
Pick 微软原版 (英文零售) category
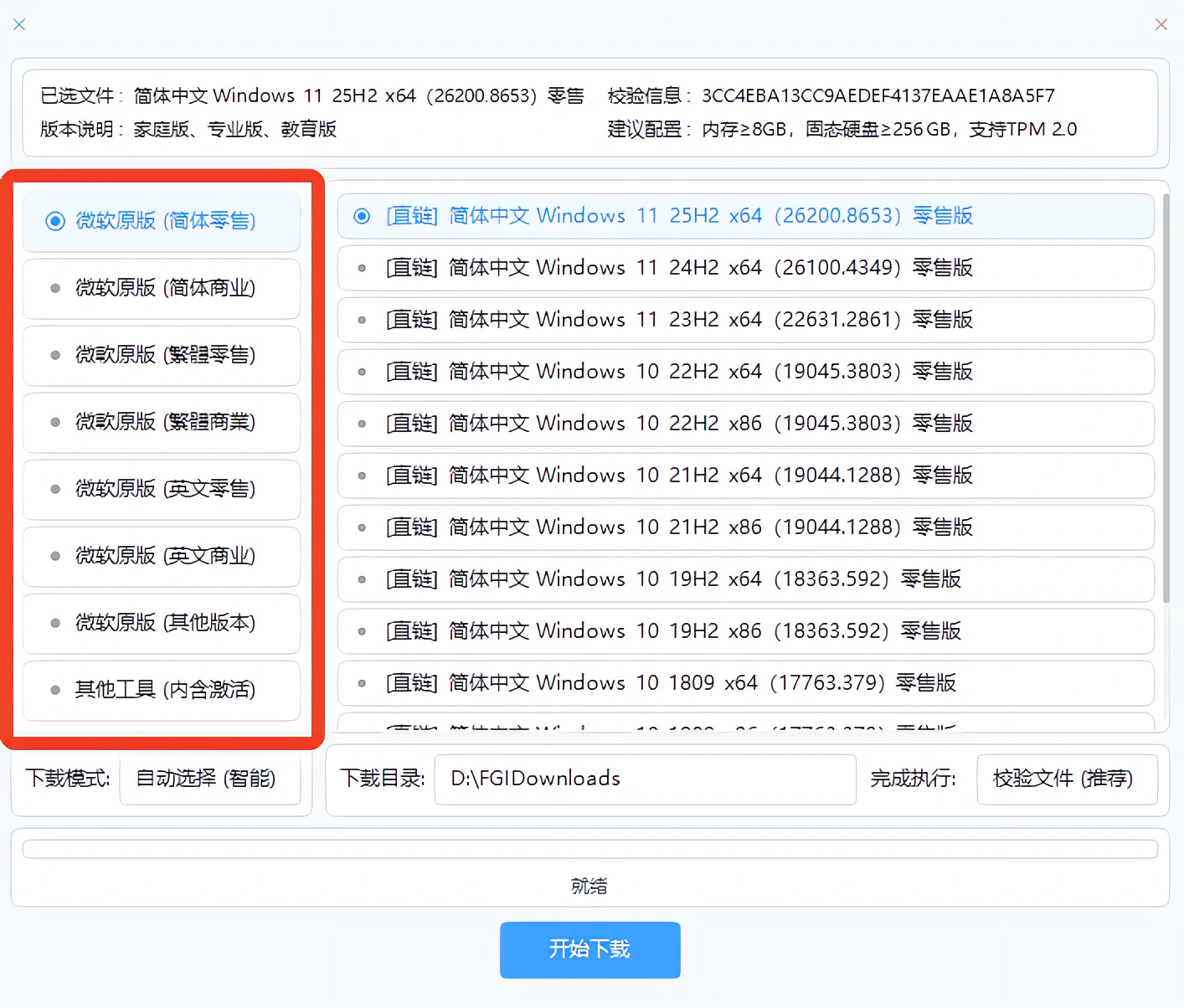point(162,490)
